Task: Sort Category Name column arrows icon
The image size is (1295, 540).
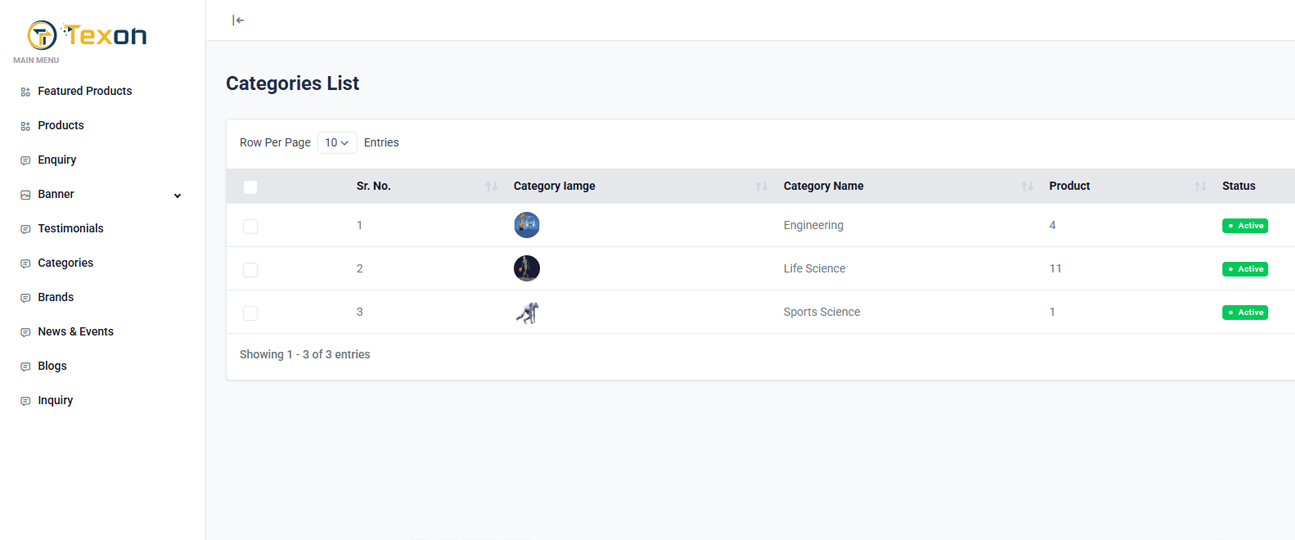Action: pos(1027,187)
